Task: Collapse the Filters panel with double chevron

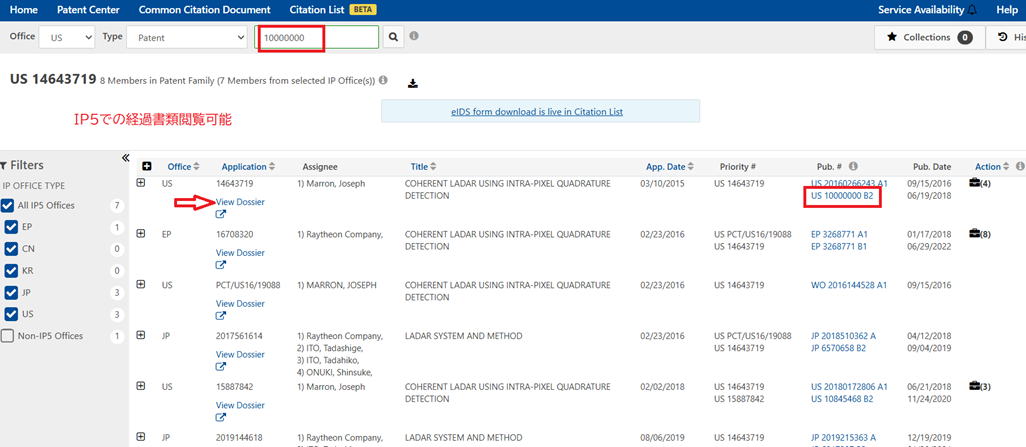Action: (125, 158)
